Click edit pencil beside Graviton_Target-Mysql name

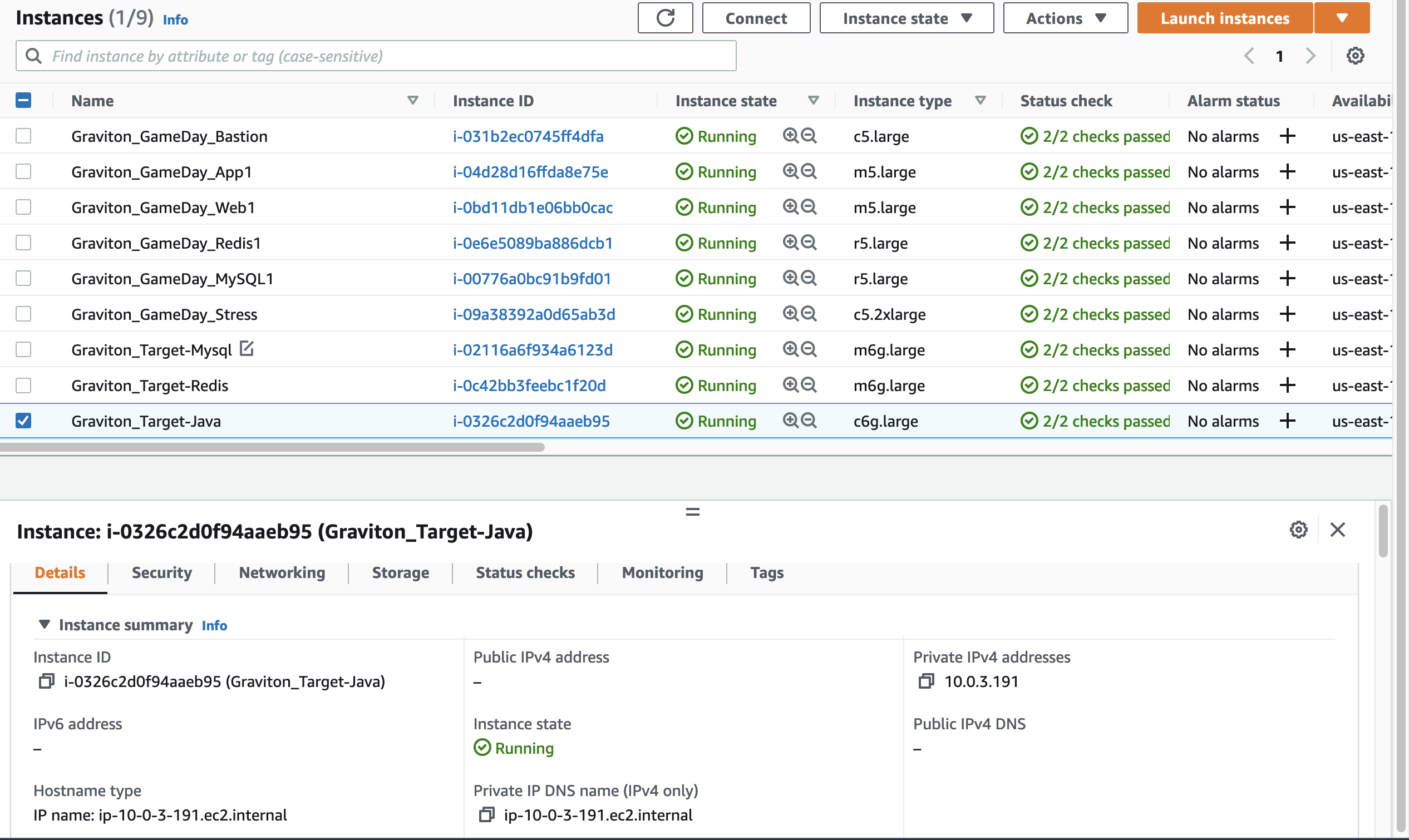(247, 349)
